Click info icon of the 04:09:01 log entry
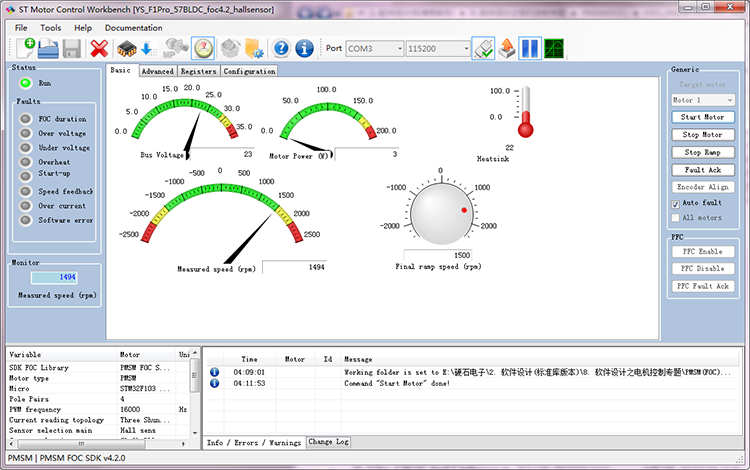Image resolution: width=750 pixels, height=470 pixels. tap(215, 372)
